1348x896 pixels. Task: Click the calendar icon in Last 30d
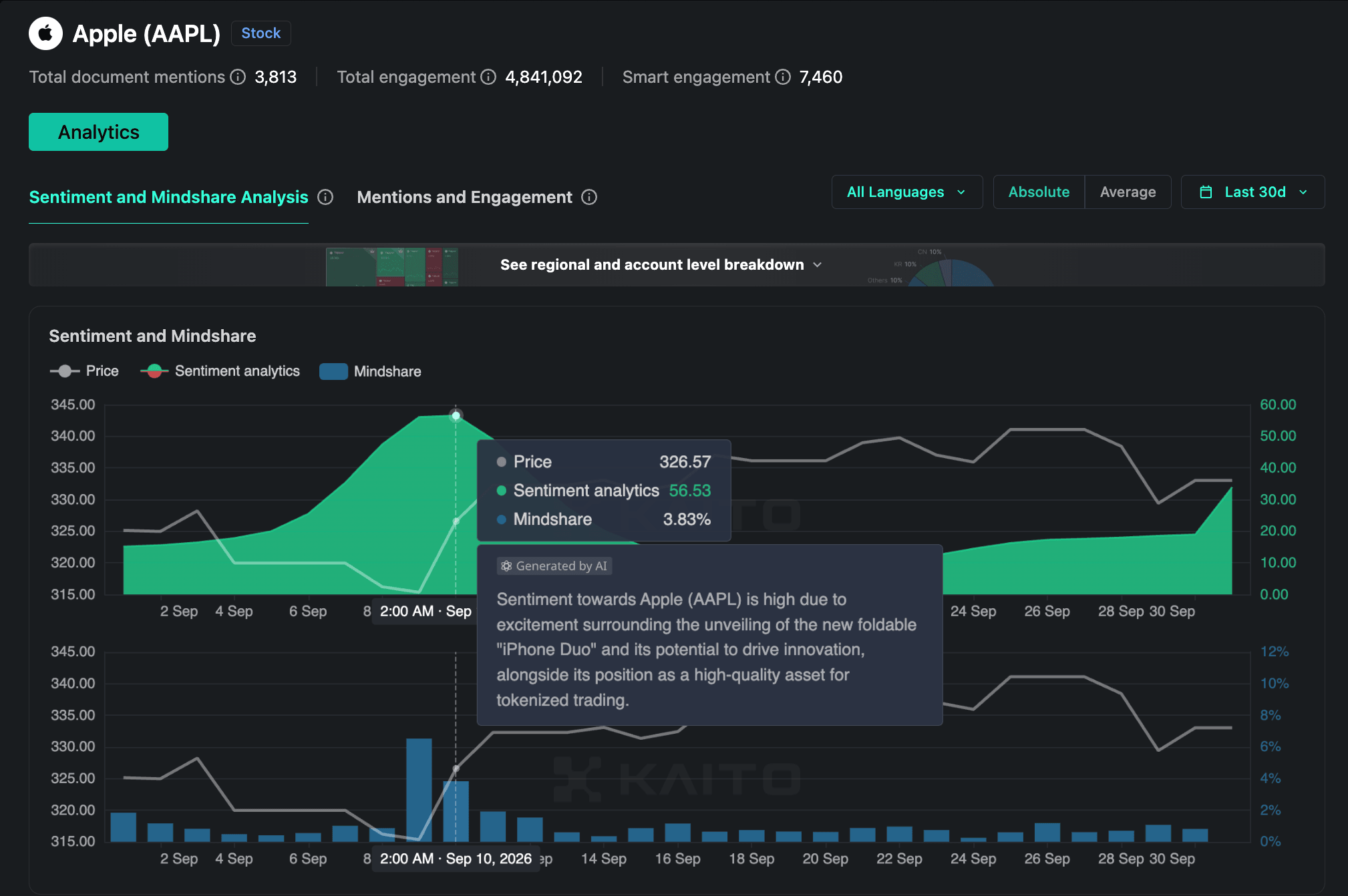click(1206, 192)
